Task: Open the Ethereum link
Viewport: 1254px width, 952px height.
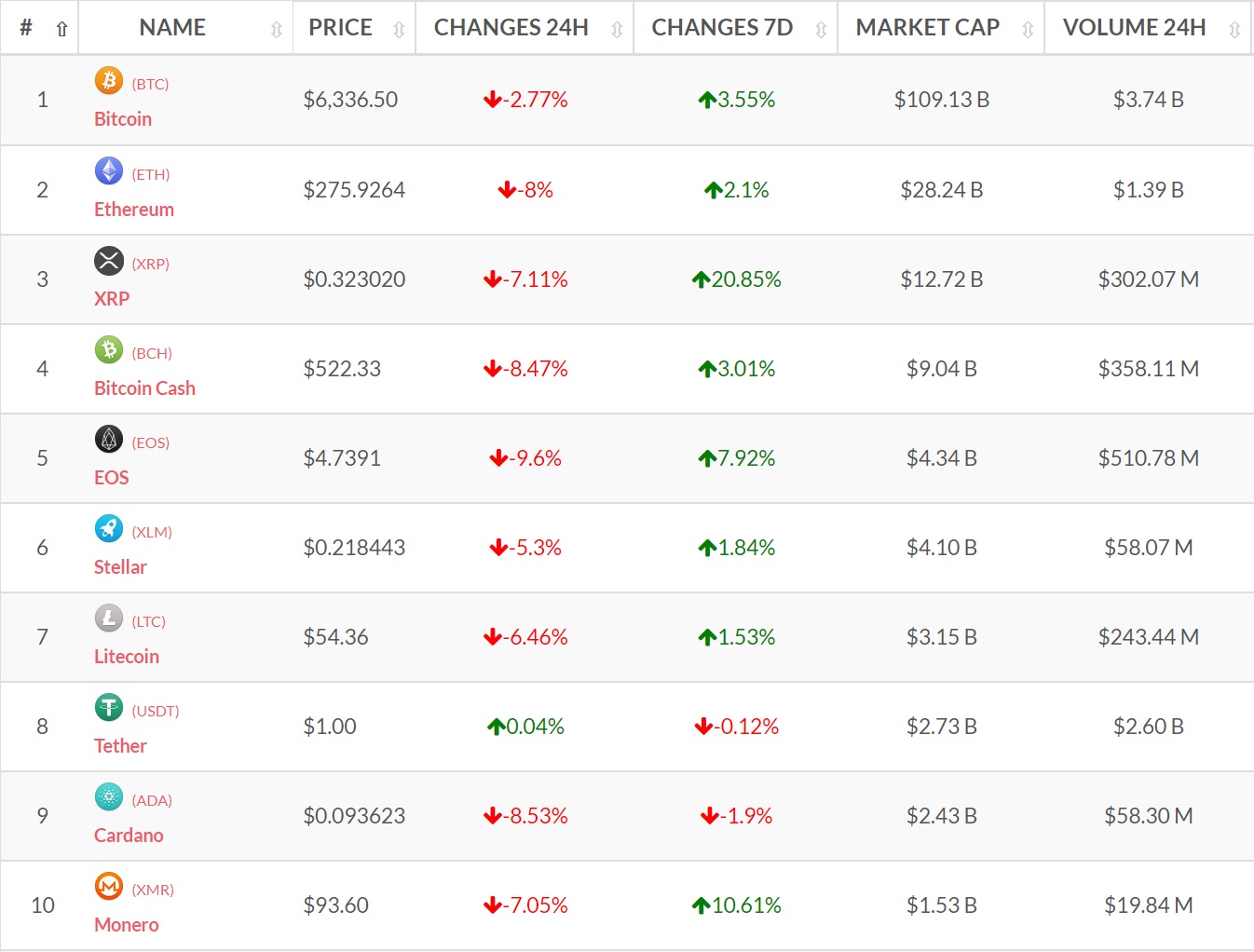Action: [134, 210]
